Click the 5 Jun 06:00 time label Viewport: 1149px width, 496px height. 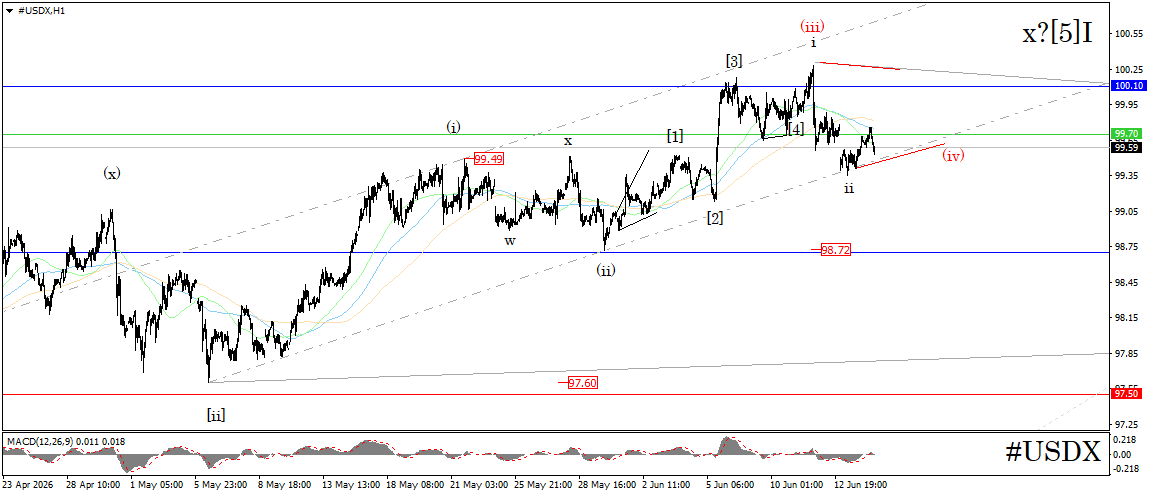coord(730,485)
